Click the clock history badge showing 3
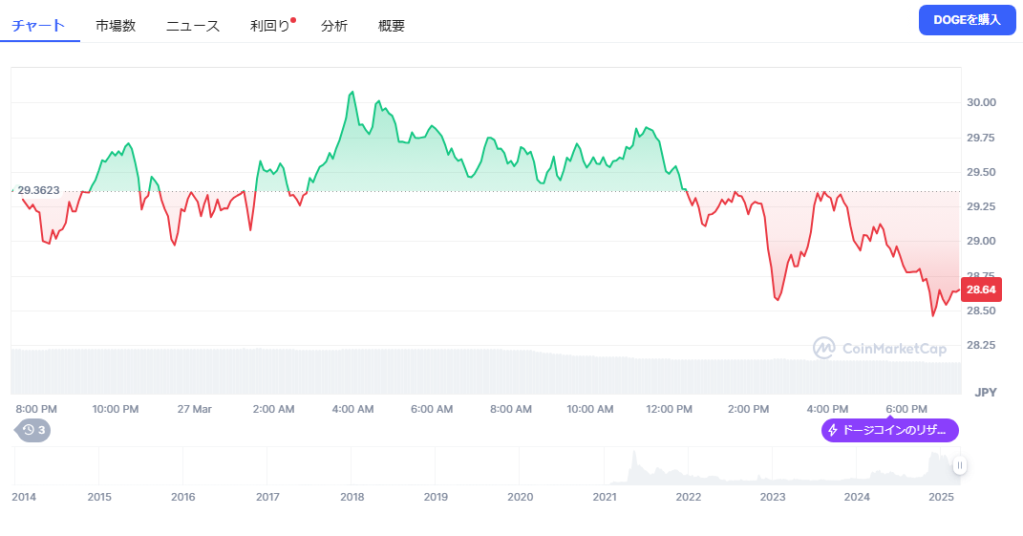 click(x=33, y=430)
